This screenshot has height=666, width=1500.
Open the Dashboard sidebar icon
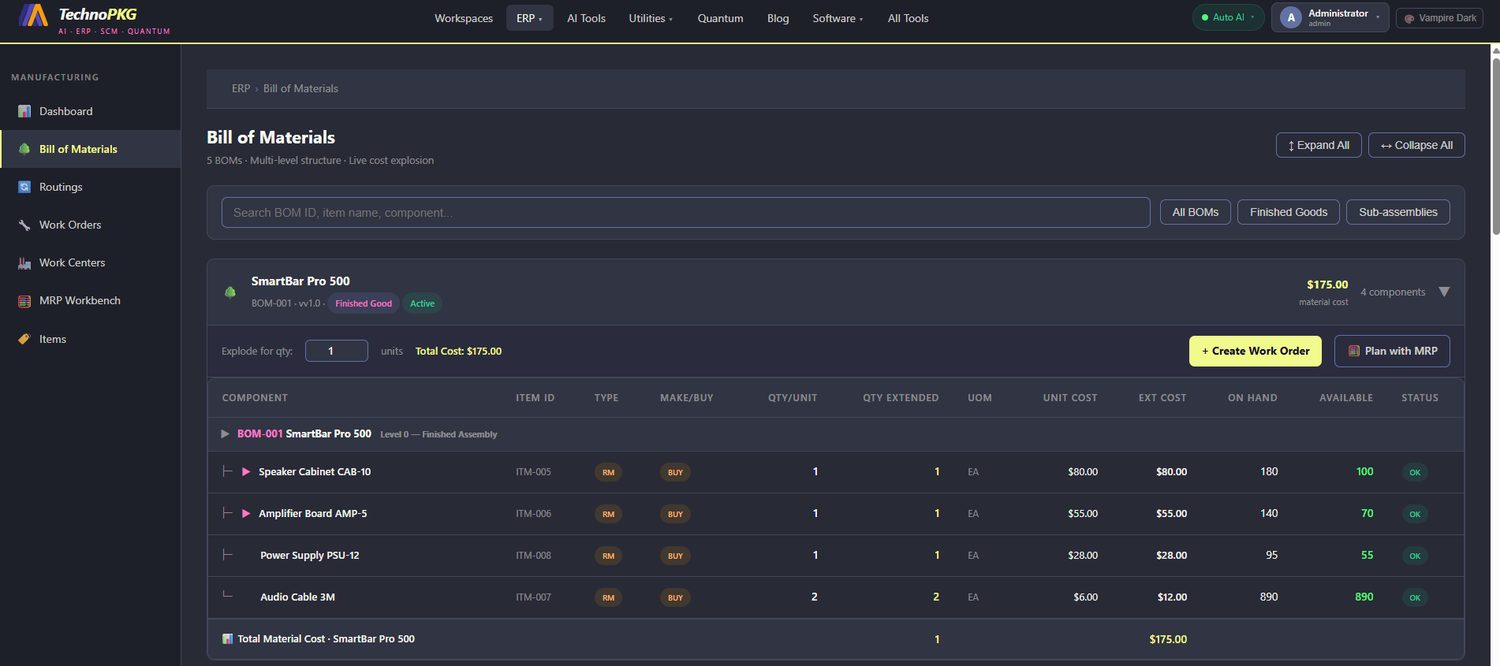tap(24, 111)
